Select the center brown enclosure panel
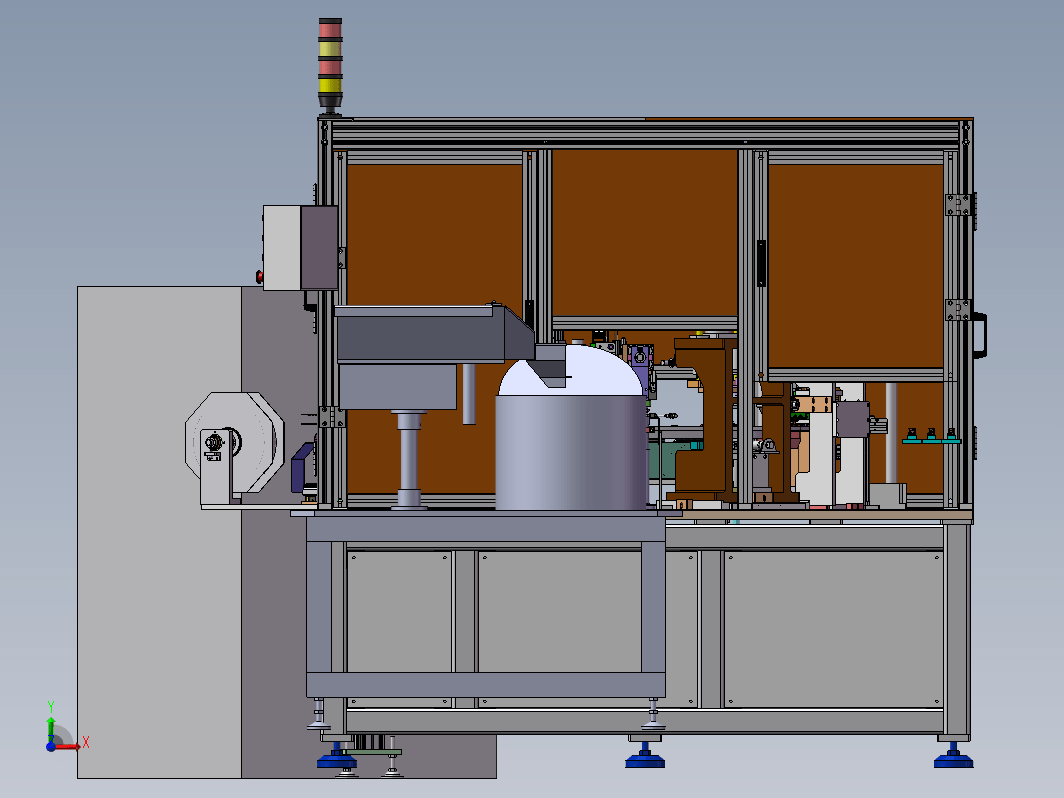Viewport: 1064px width, 798px height. click(x=645, y=233)
